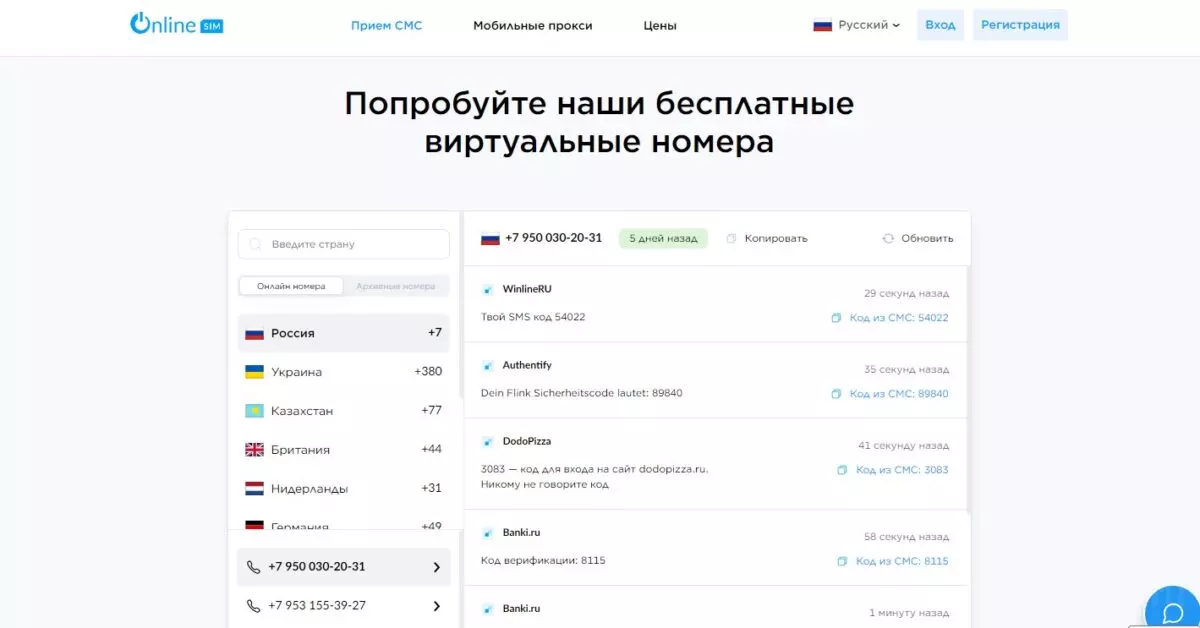This screenshot has height=628, width=1200.
Task: Click the Authentify sender icon
Action: pos(488,366)
